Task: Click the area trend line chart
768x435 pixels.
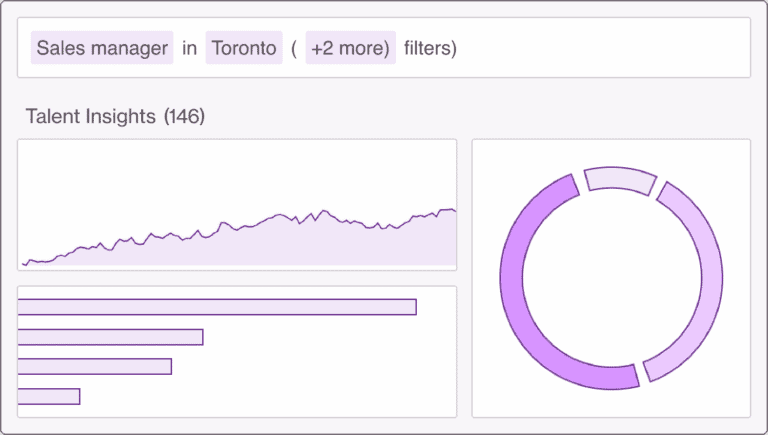Action: [237, 205]
